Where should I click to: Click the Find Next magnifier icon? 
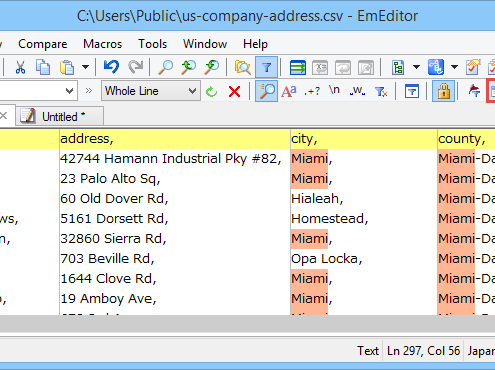[x=212, y=67]
